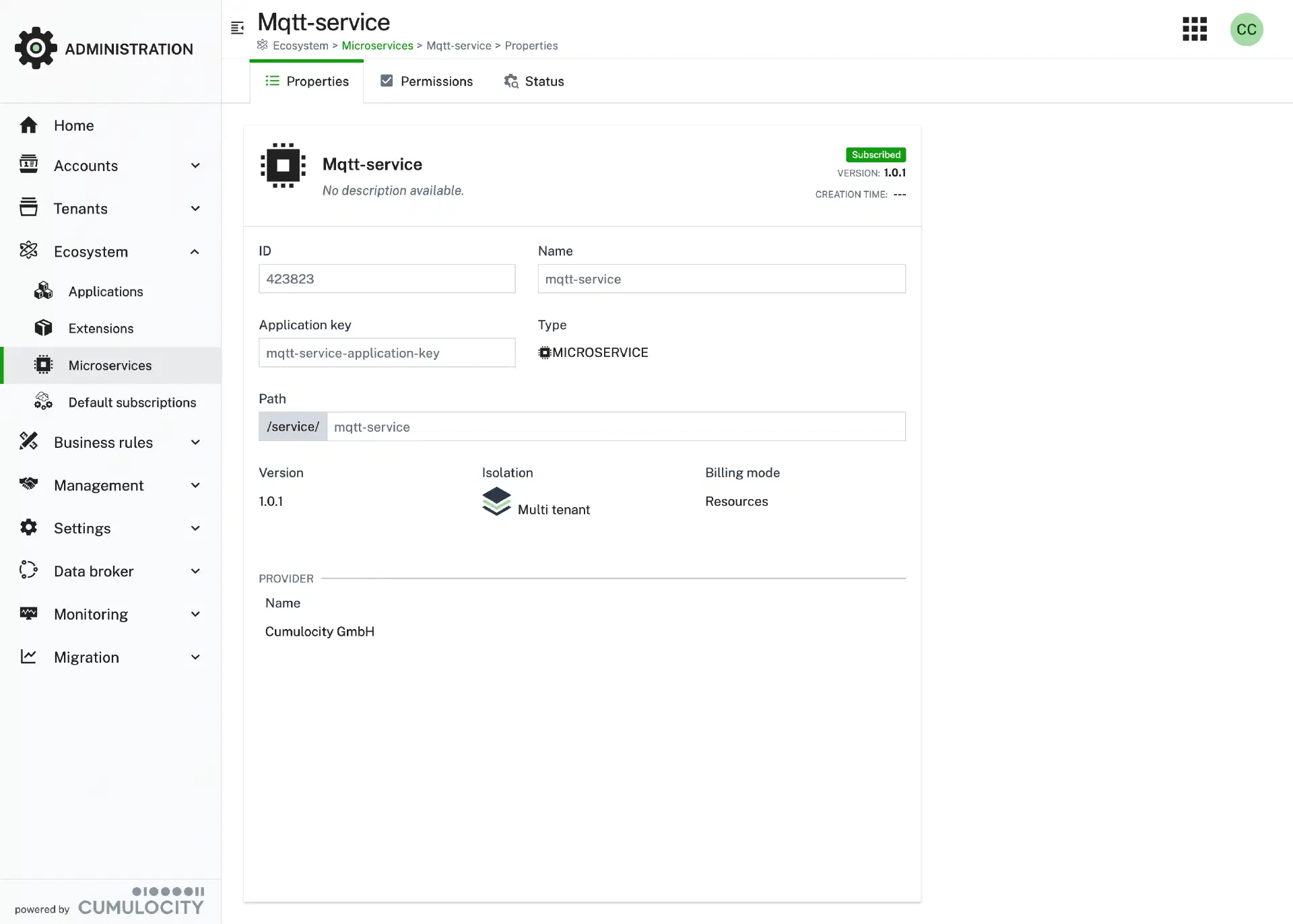Click the Cumulocity logo in footer
The height and width of the screenshot is (924, 1293).
141,902
